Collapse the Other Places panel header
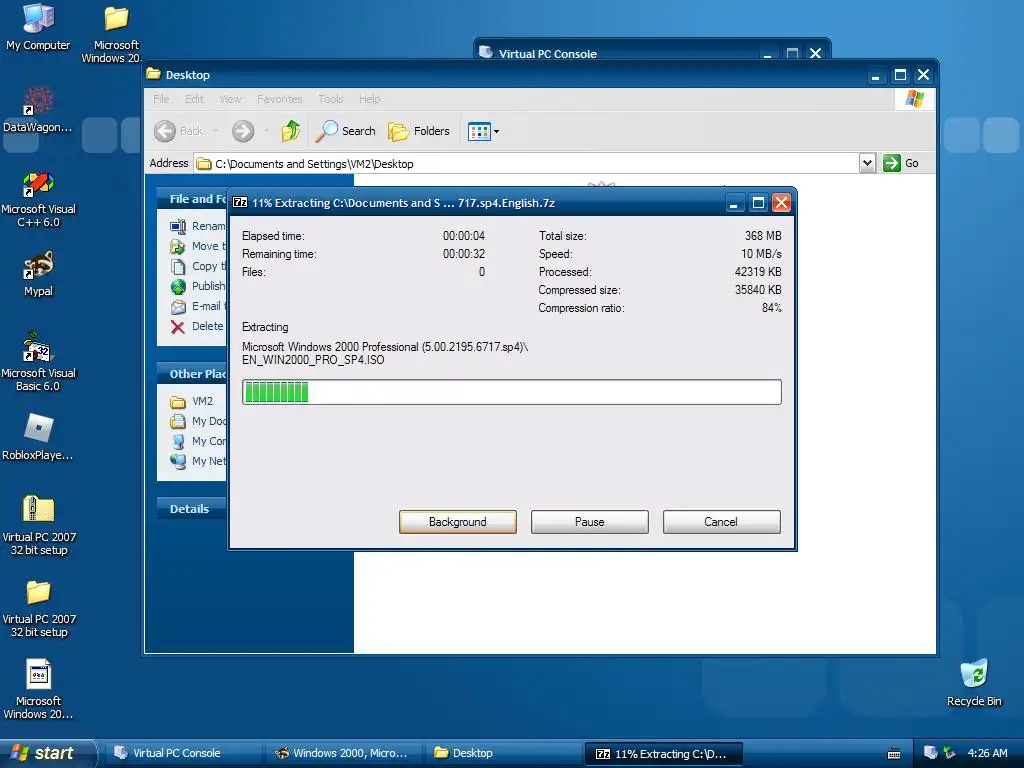This screenshot has width=1024, height=768. (x=192, y=374)
